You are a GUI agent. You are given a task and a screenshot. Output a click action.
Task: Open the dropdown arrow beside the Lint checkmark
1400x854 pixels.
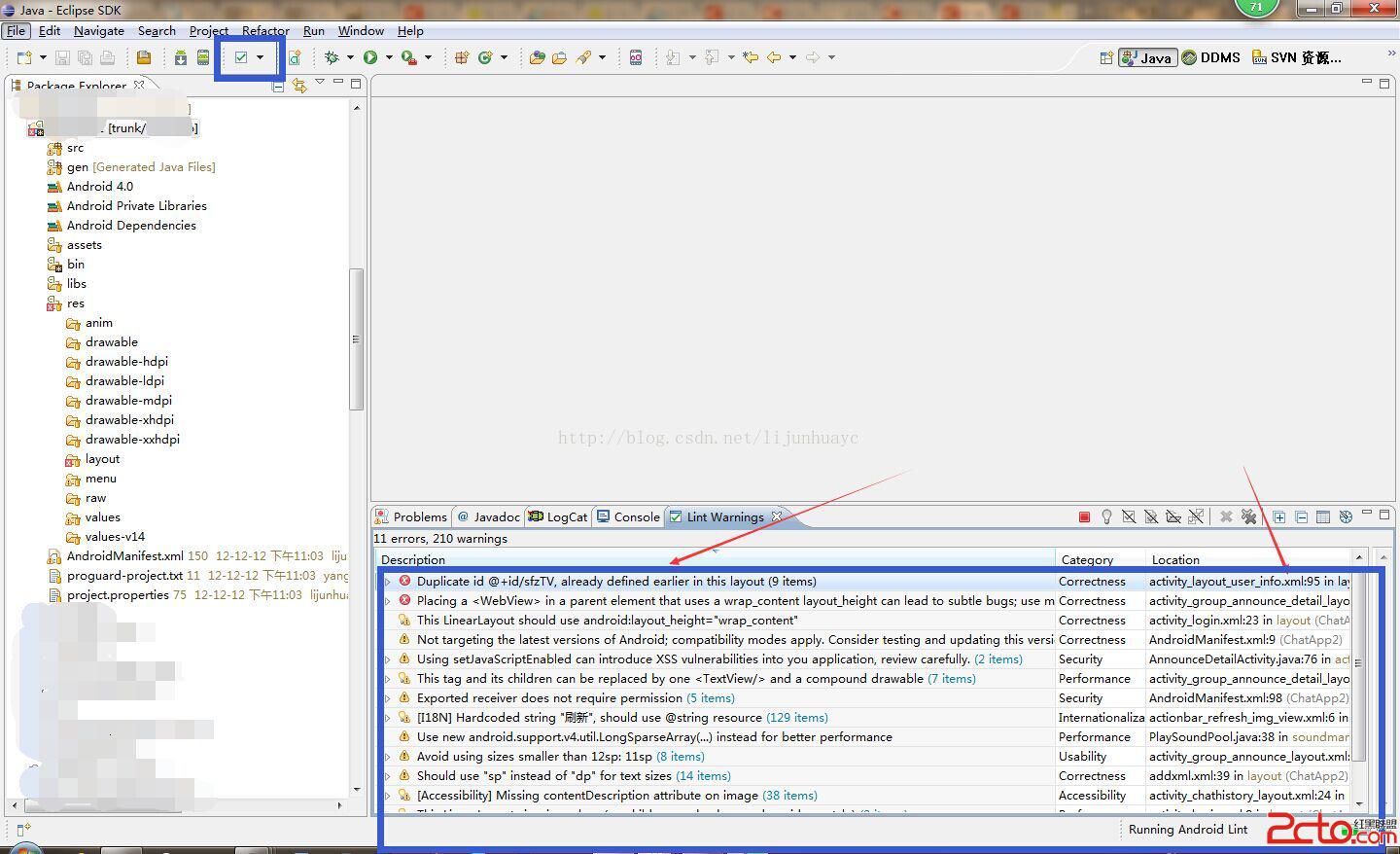(x=260, y=57)
